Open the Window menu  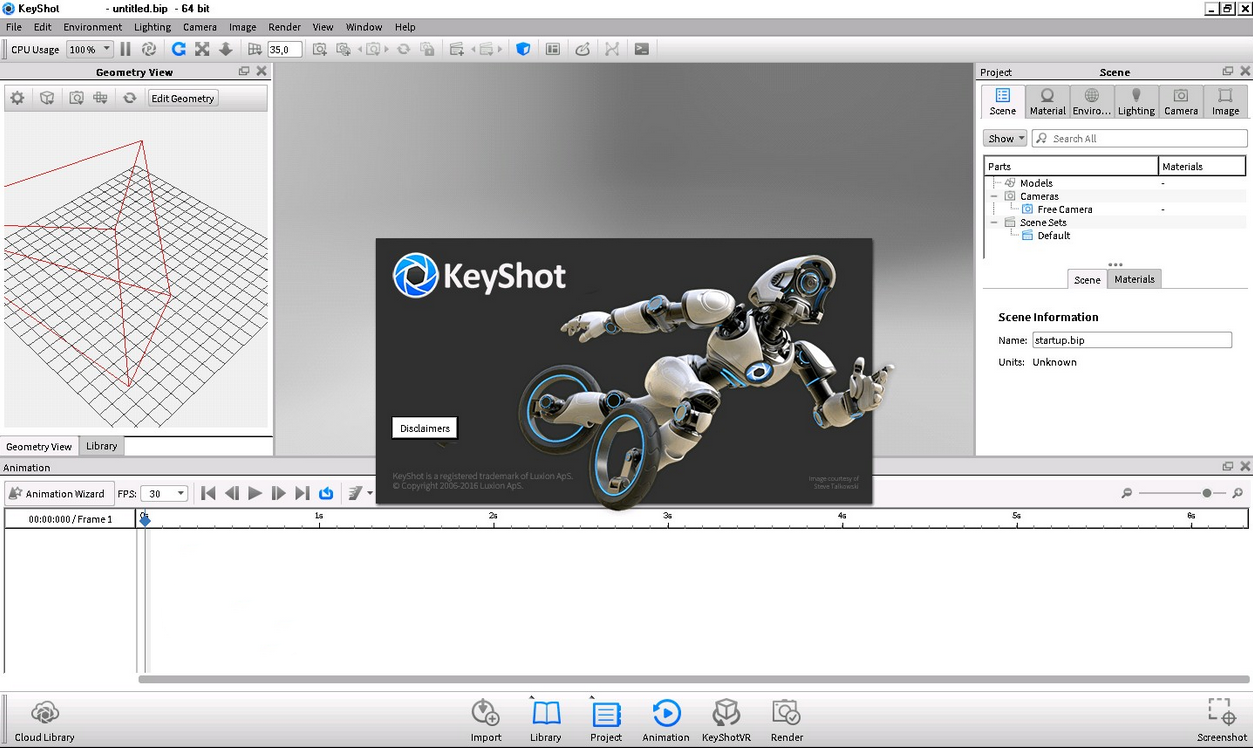[364, 27]
